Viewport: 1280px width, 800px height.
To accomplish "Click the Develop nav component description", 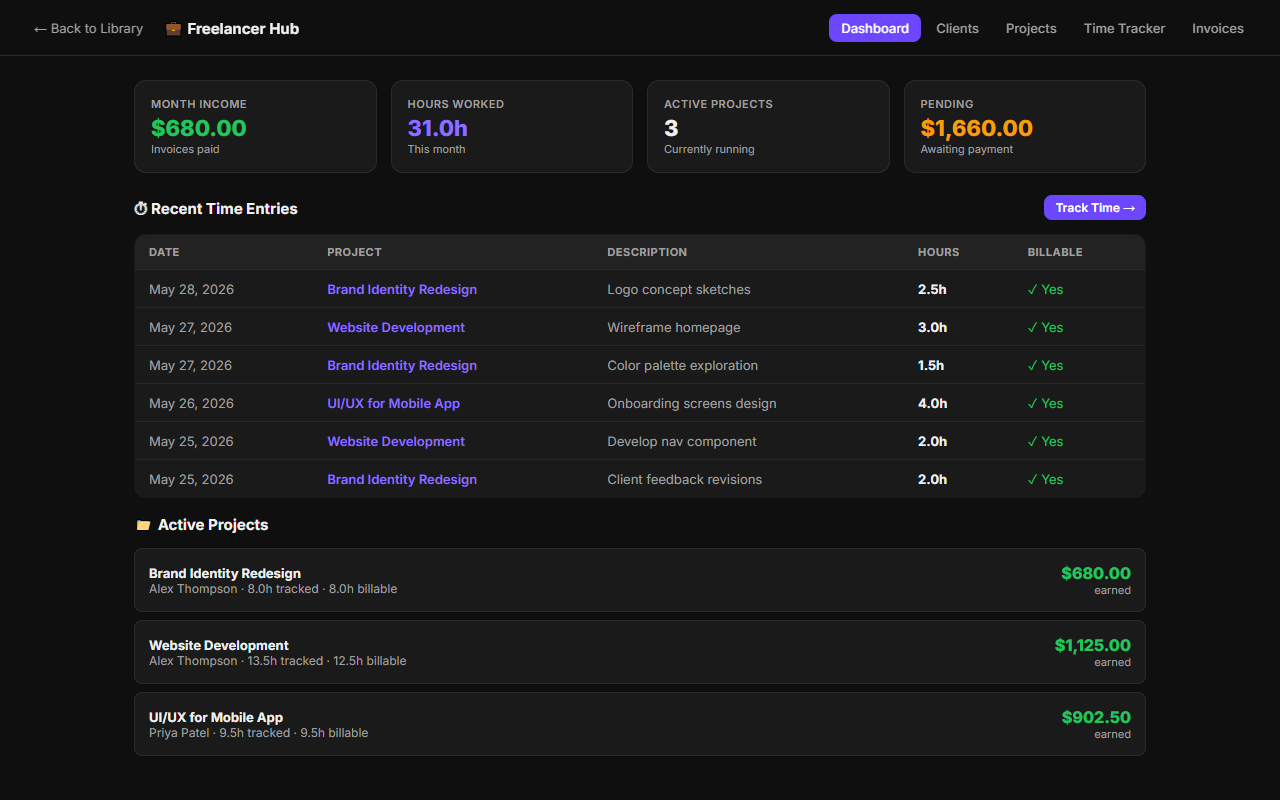I will [682, 441].
